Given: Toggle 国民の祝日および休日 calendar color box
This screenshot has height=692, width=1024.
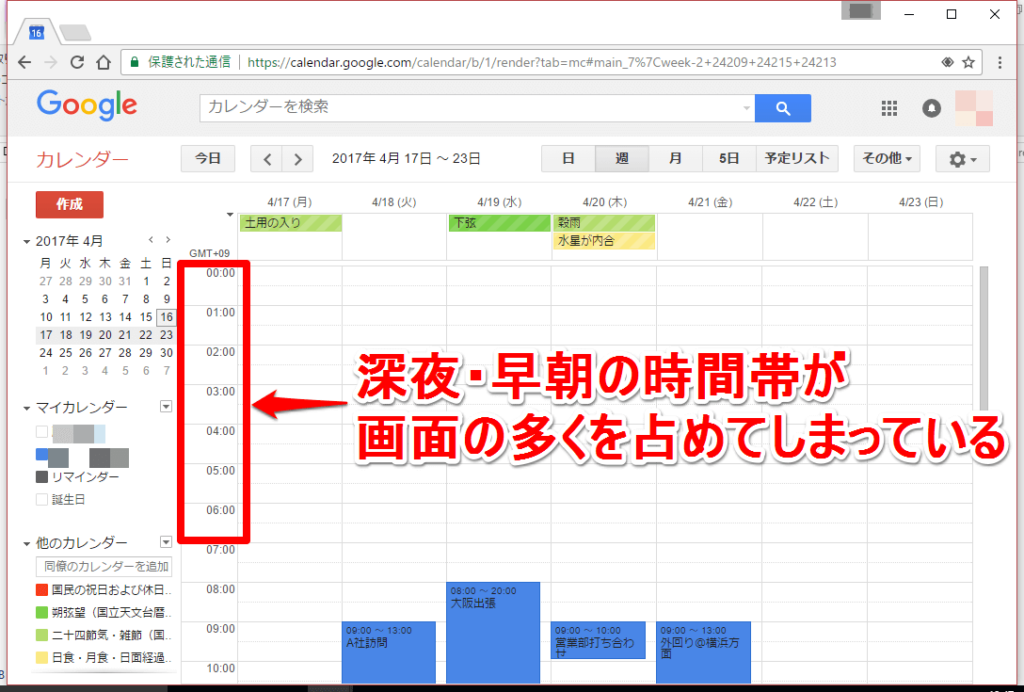Looking at the screenshot, I should coord(42,590).
